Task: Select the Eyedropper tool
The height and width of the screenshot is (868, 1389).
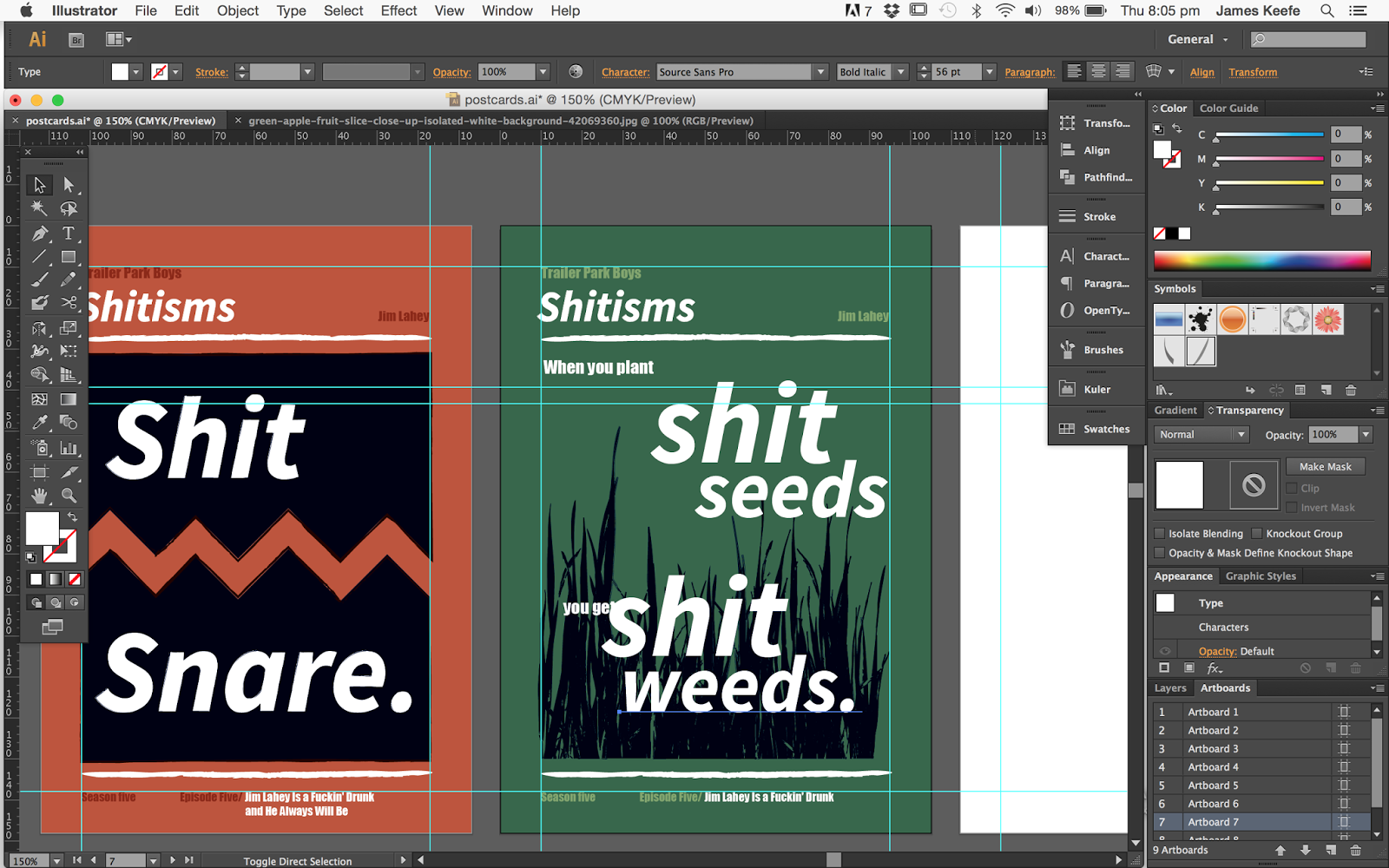Action: tap(39, 423)
